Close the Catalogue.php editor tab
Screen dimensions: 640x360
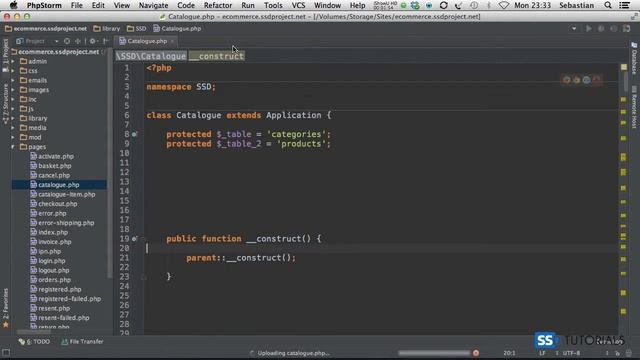click(172, 41)
